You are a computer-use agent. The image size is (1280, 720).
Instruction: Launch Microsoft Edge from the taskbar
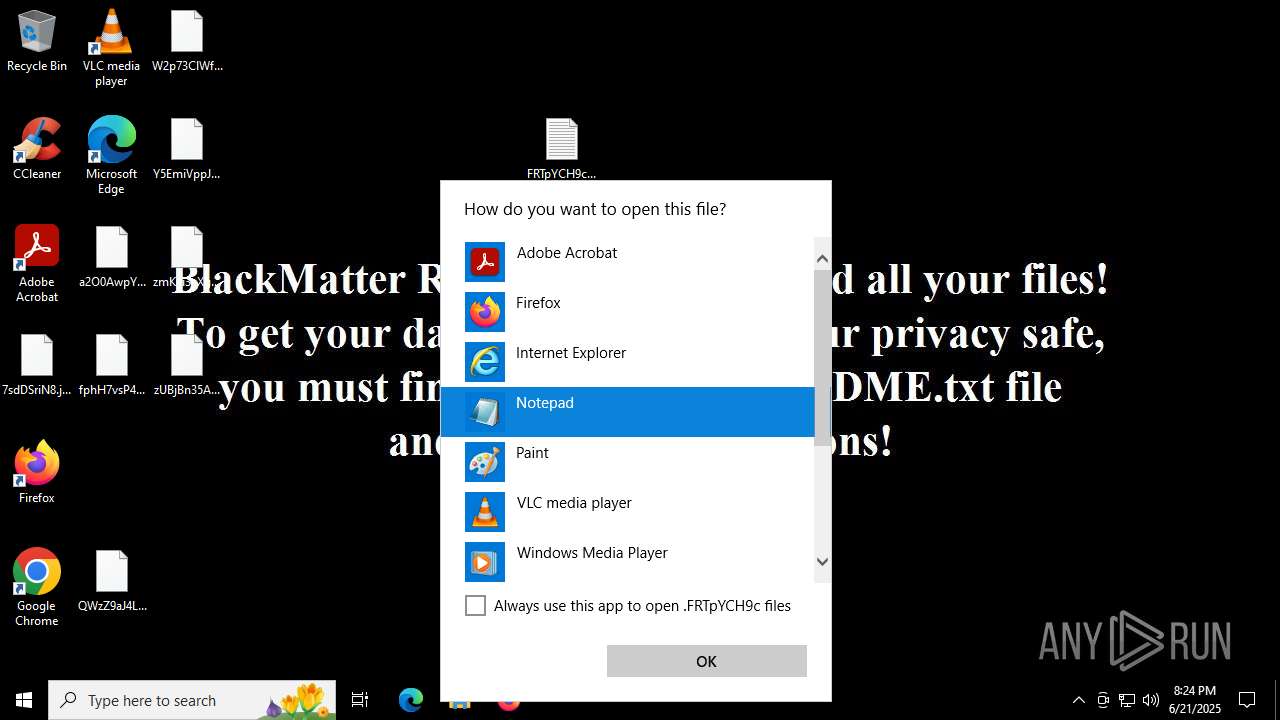pyautogui.click(x=411, y=700)
